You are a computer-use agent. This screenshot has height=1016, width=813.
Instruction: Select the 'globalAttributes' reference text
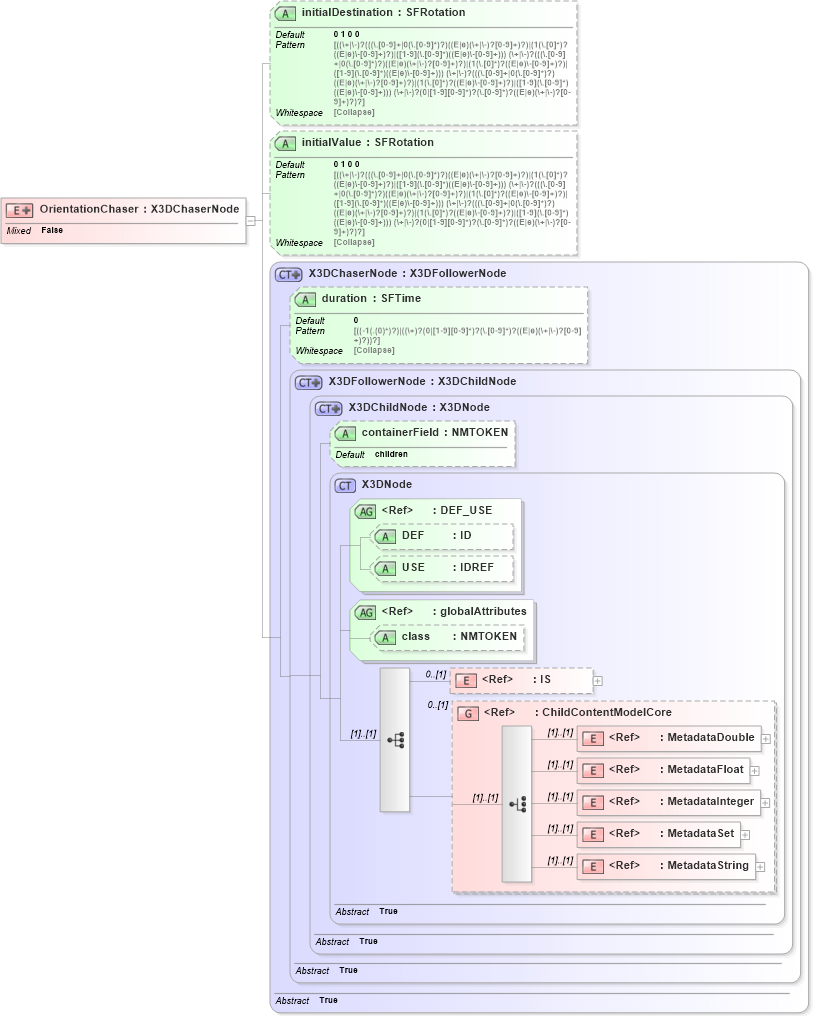click(483, 612)
